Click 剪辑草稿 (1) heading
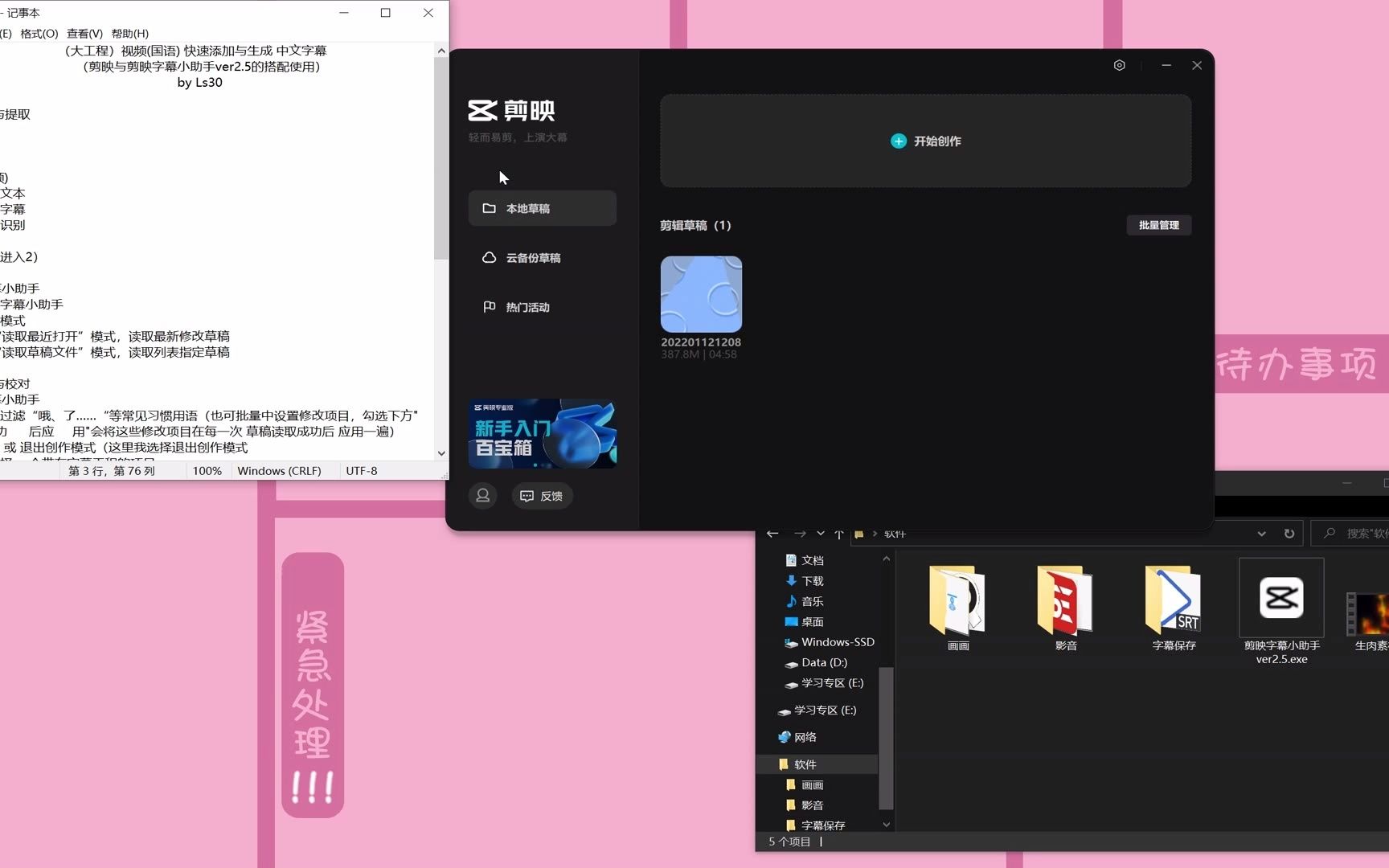Image resolution: width=1389 pixels, height=868 pixels. [695, 225]
